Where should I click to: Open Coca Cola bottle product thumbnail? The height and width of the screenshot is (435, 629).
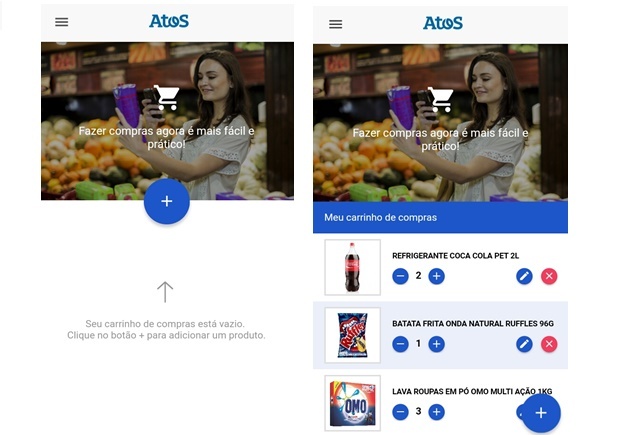pos(352,267)
